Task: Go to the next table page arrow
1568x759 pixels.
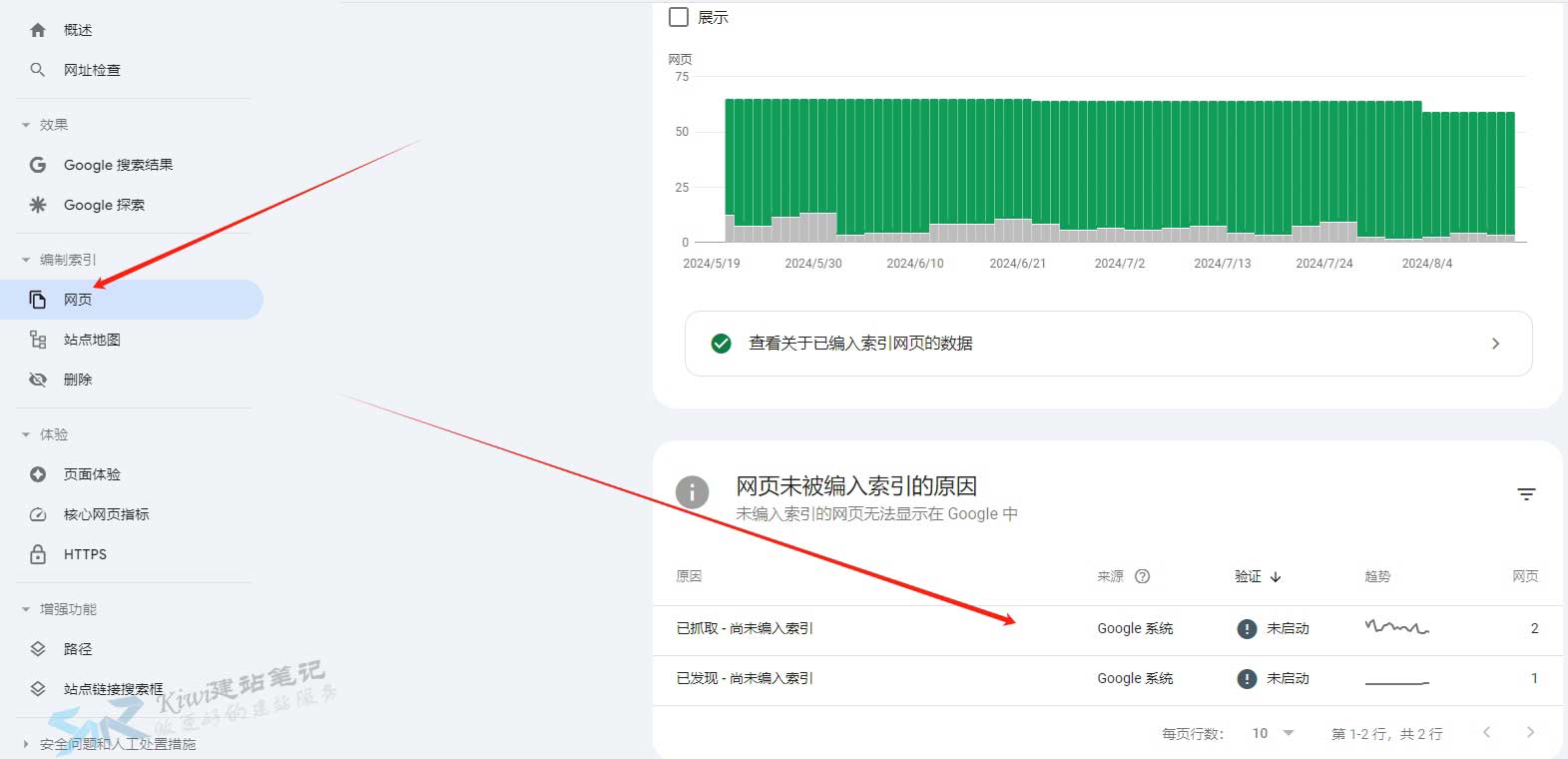Action: coord(1530,733)
